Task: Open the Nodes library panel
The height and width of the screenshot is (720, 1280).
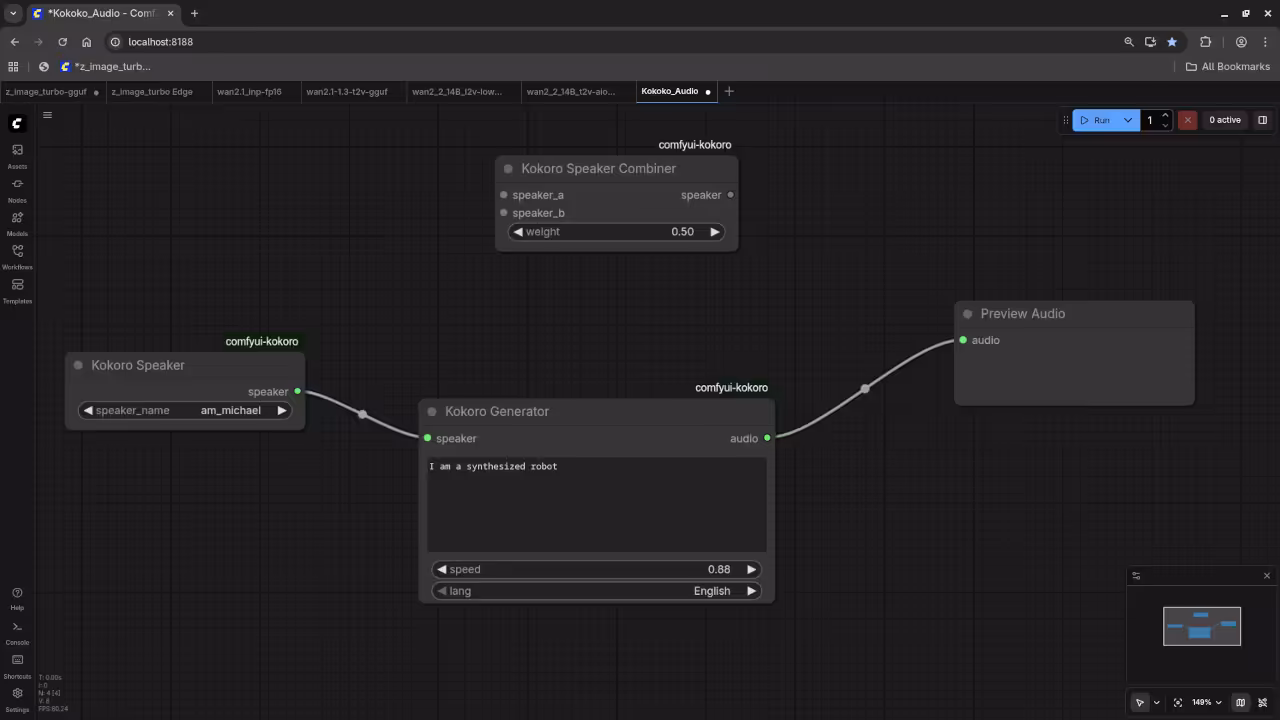Action: click(17, 185)
